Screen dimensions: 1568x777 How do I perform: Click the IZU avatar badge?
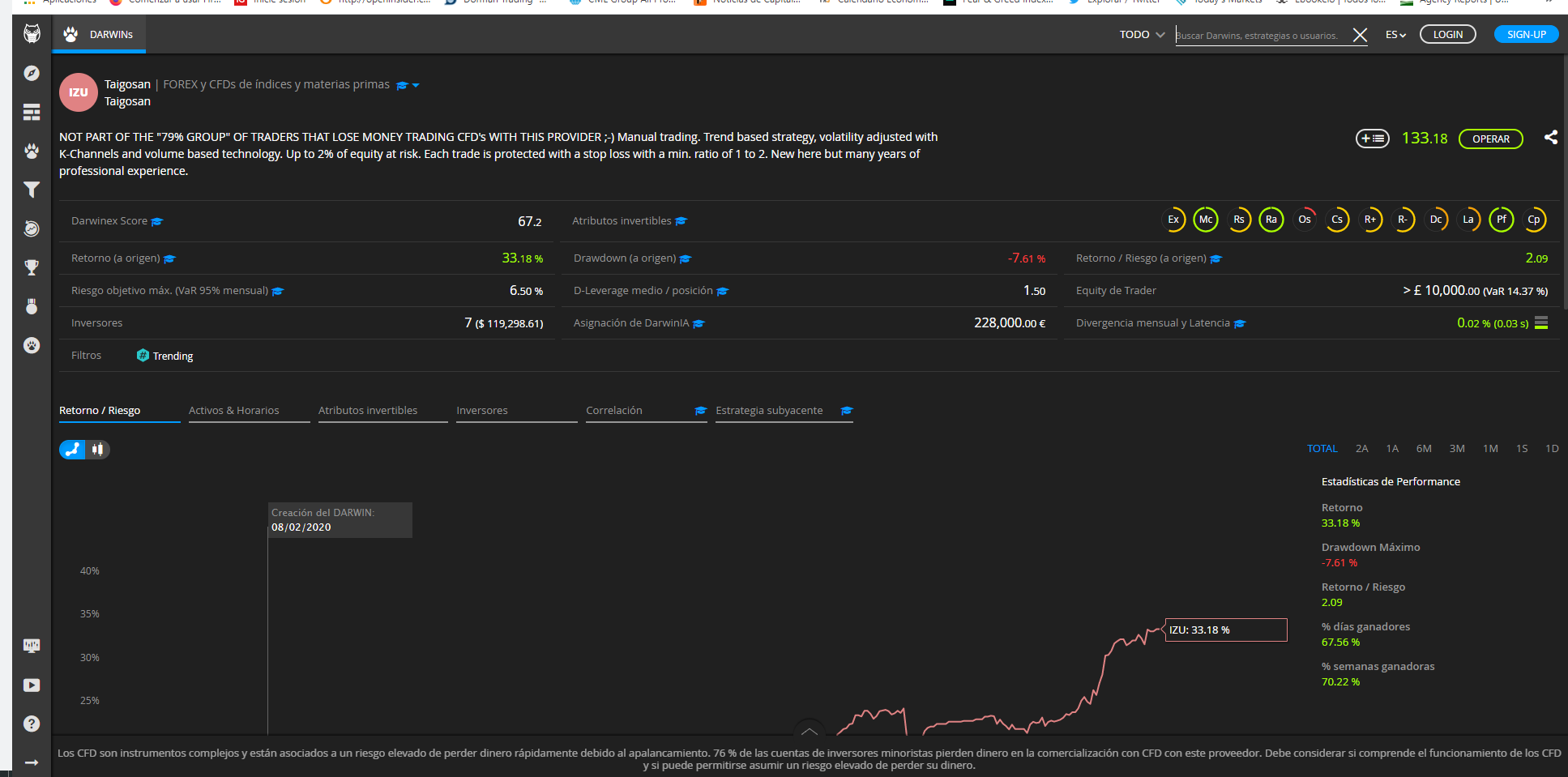(x=79, y=92)
